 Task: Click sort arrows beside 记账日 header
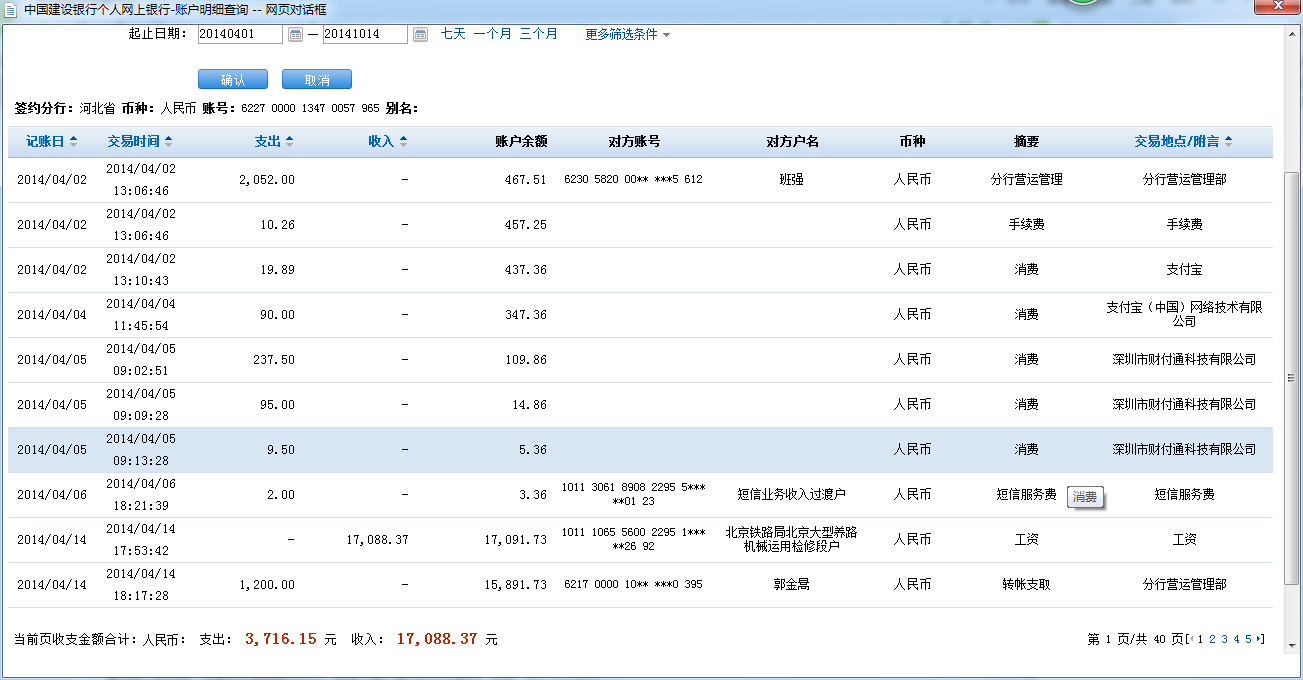74,142
